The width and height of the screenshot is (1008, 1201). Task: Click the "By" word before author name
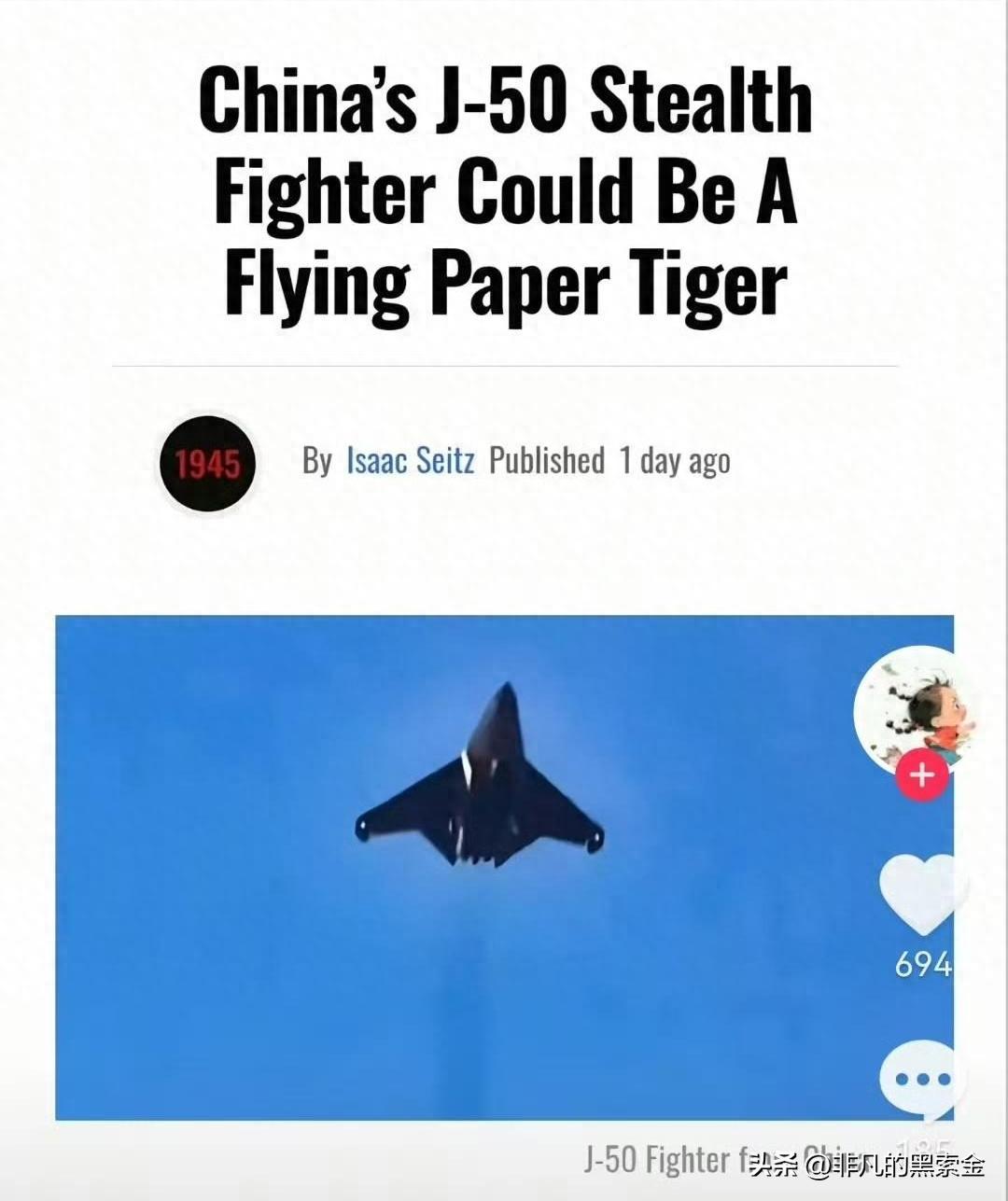(x=316, y=461)
